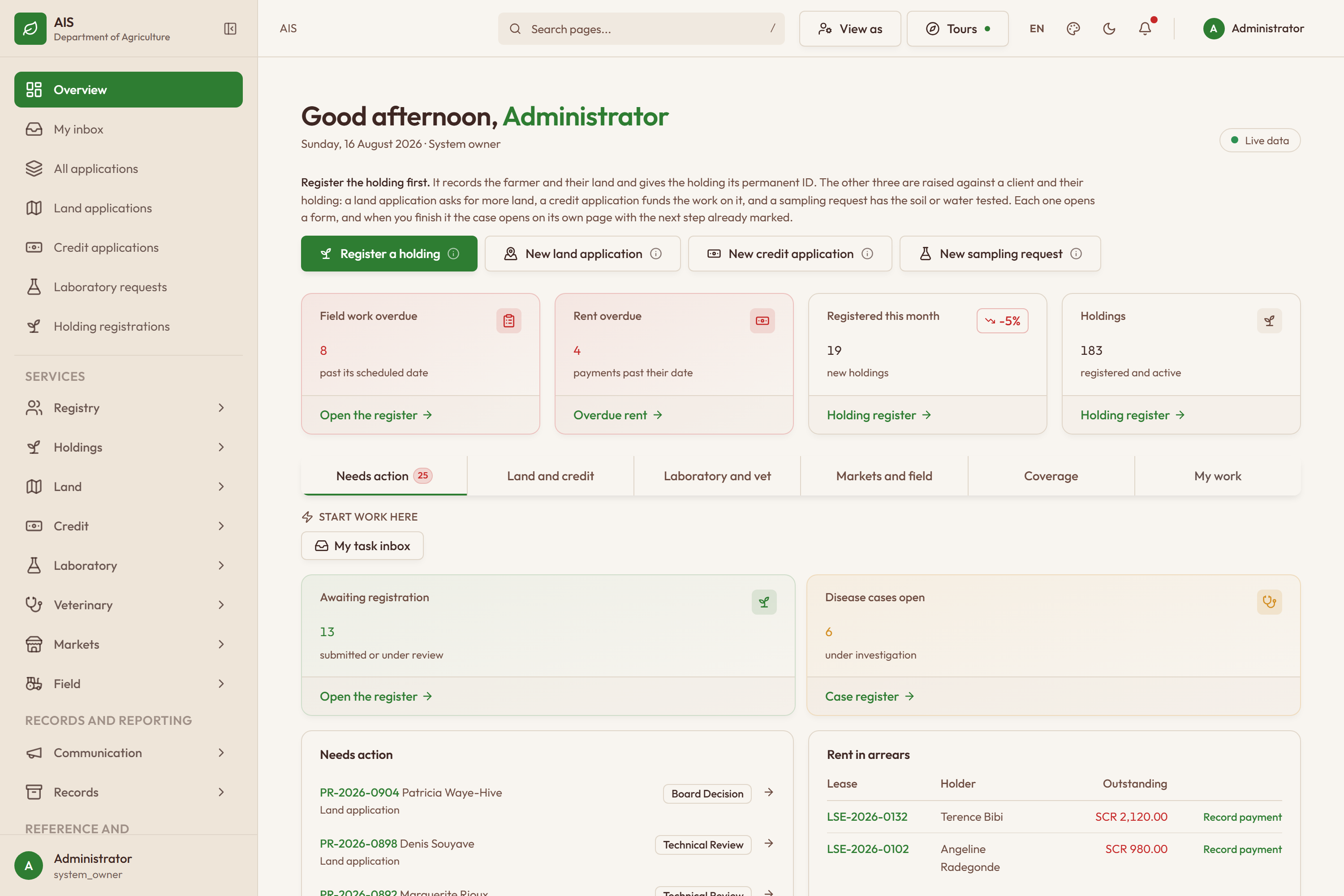Open the Tours button
Image resolution: width=1344 pixels, height=896 pixels.
point(957,29)
